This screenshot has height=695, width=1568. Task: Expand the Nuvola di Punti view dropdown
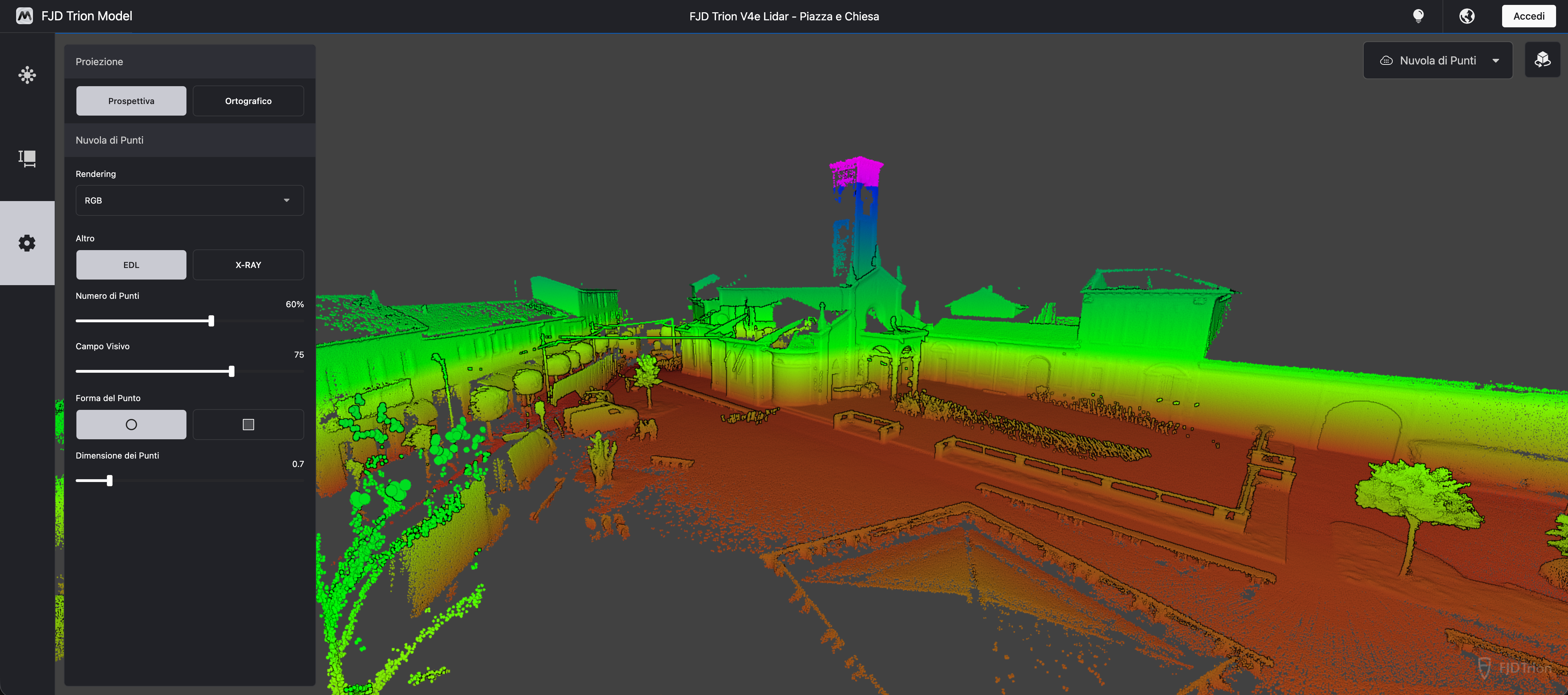(x=1438, y=60)
